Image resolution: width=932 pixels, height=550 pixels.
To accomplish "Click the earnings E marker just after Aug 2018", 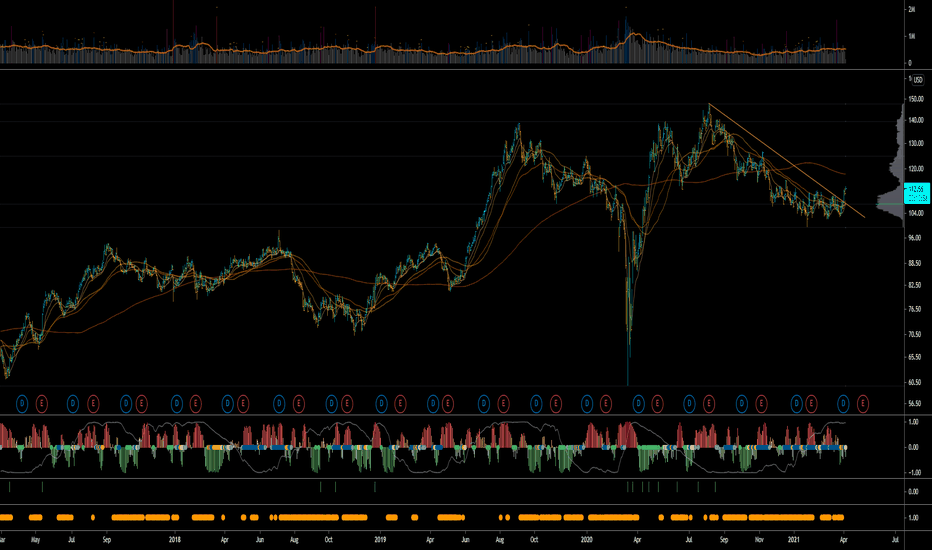I will (298, 404).
